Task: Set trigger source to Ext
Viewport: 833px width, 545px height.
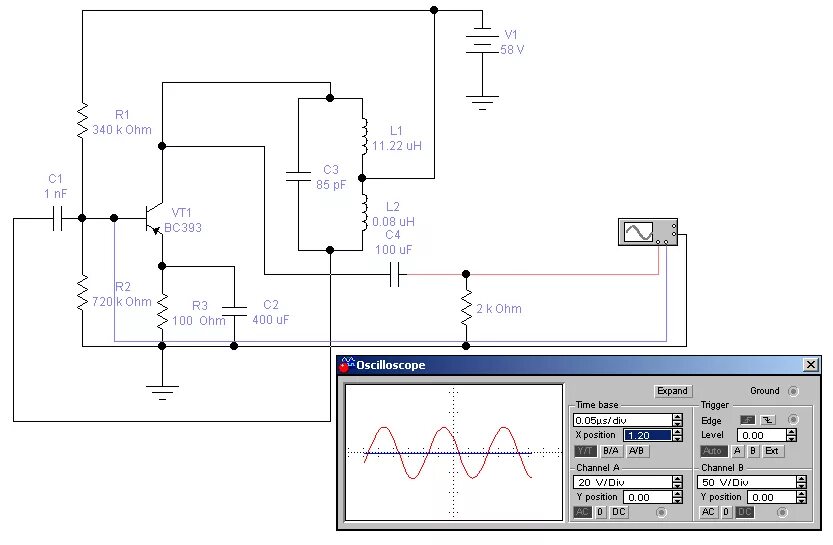Action: [x=772, y=451]
